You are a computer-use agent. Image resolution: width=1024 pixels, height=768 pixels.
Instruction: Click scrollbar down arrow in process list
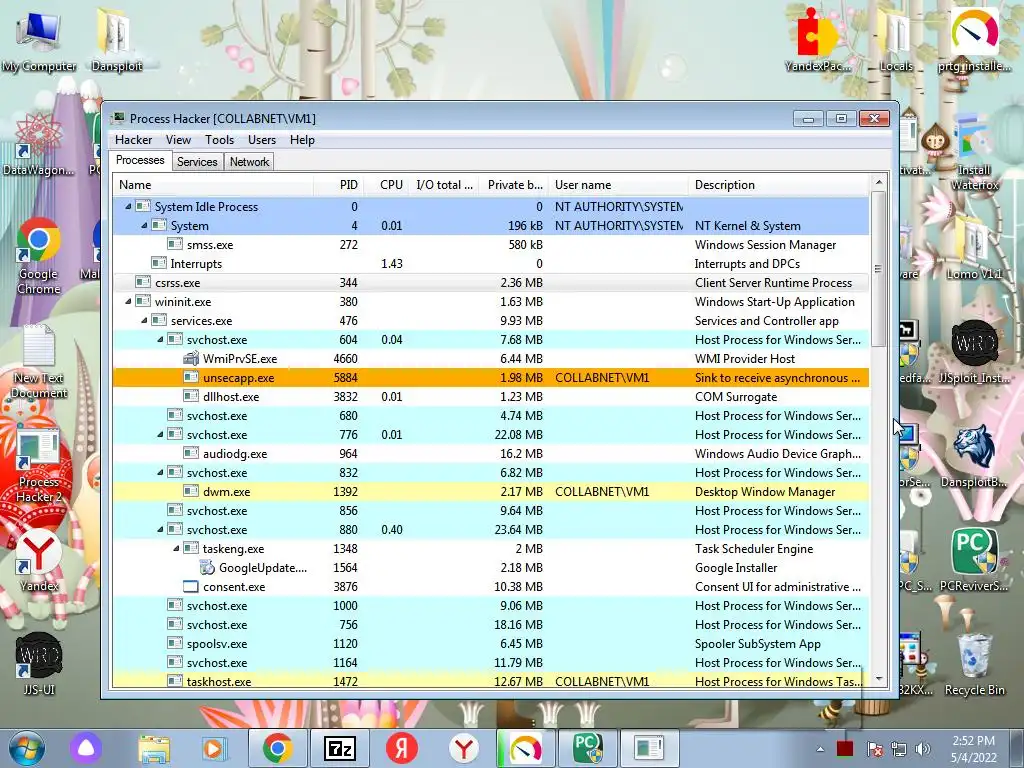(x=878, y=679)
